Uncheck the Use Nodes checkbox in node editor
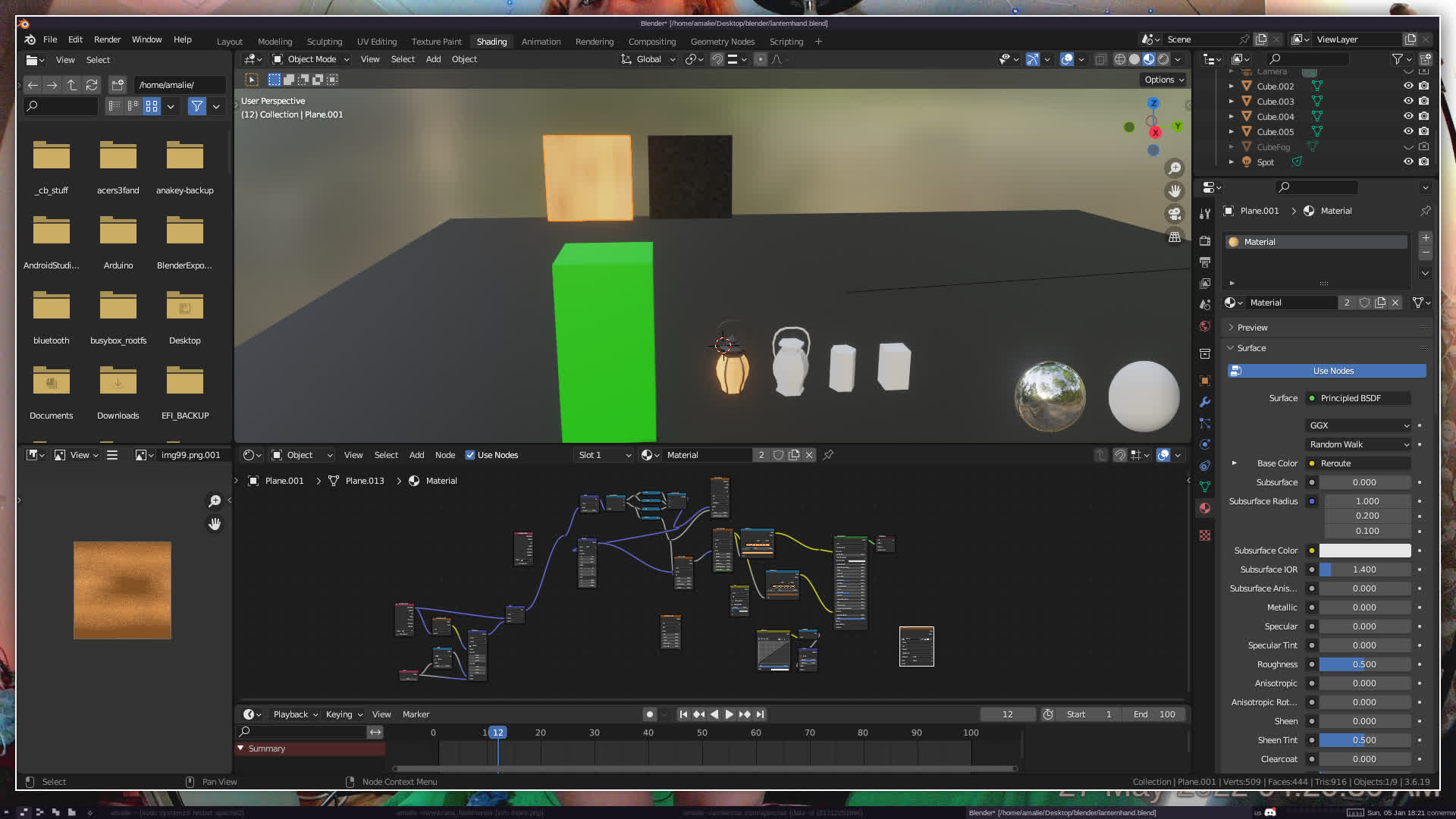The image size is (1456, 819). pyautogui.click(x=470, y=455)
